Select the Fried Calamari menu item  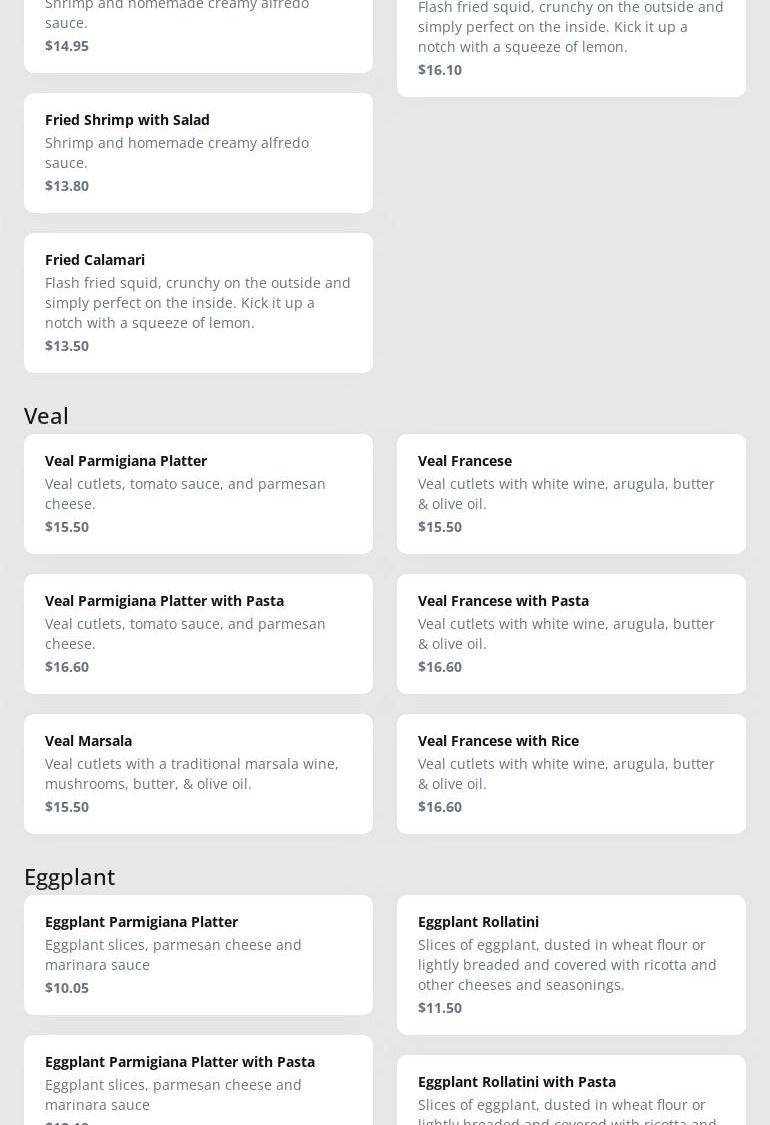[198, 302]
